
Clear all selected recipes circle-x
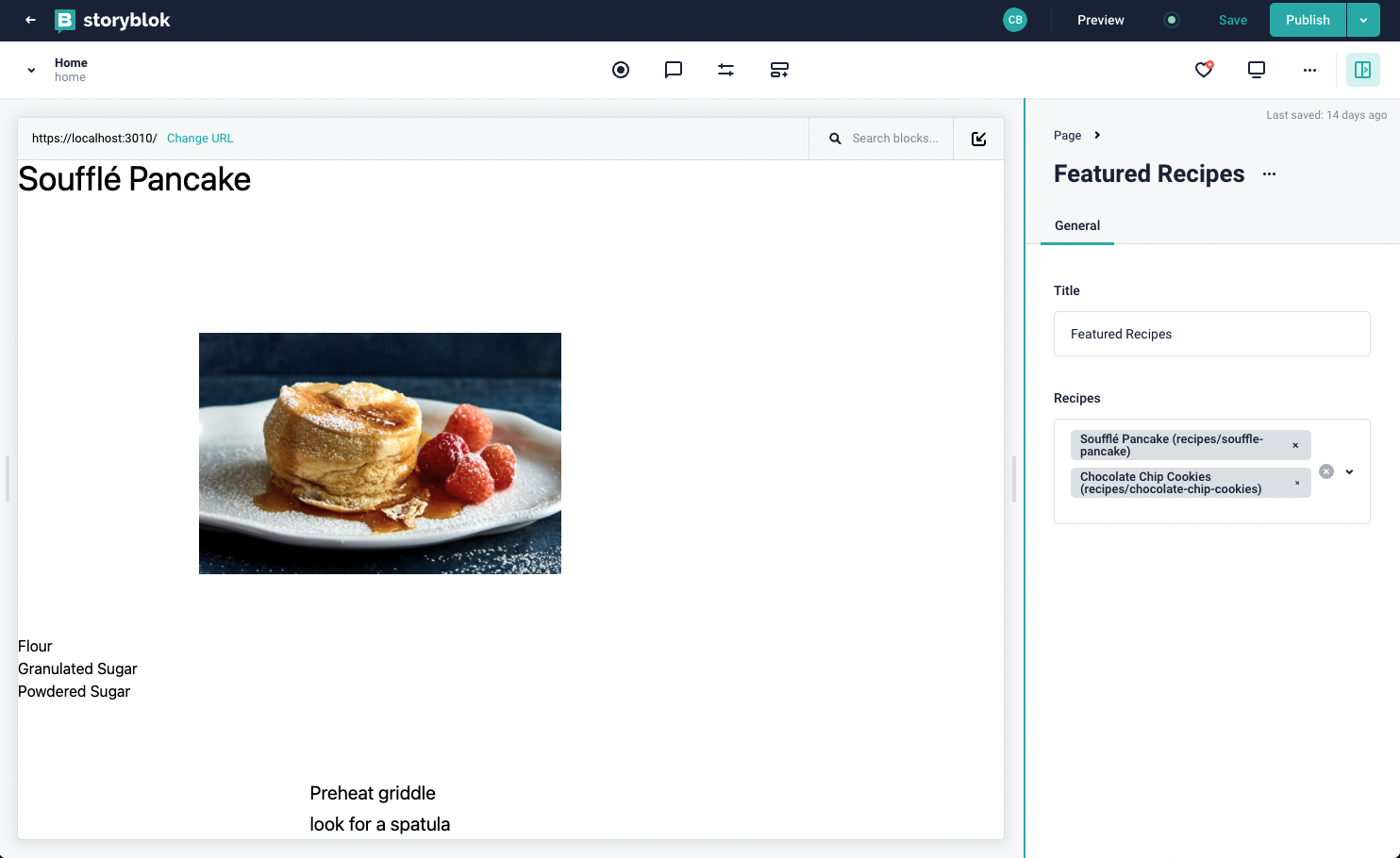1326,471
